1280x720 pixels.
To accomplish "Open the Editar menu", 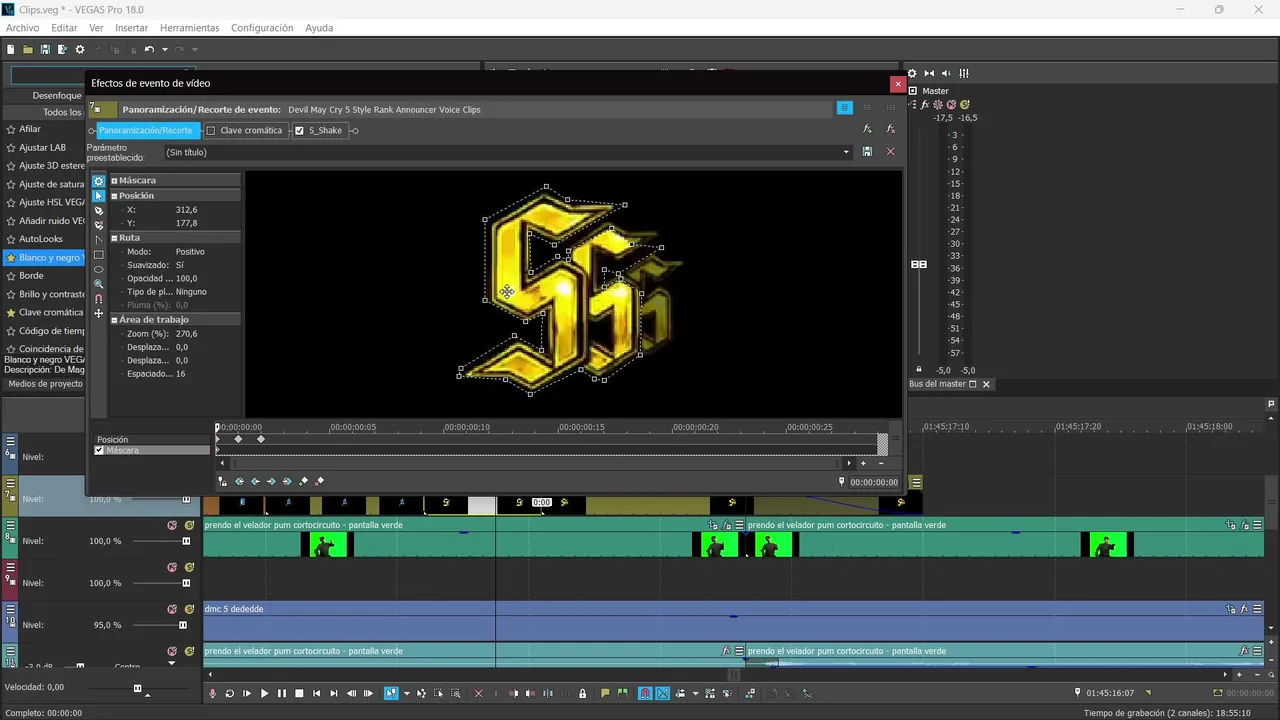I will click(x=64, y=28).
